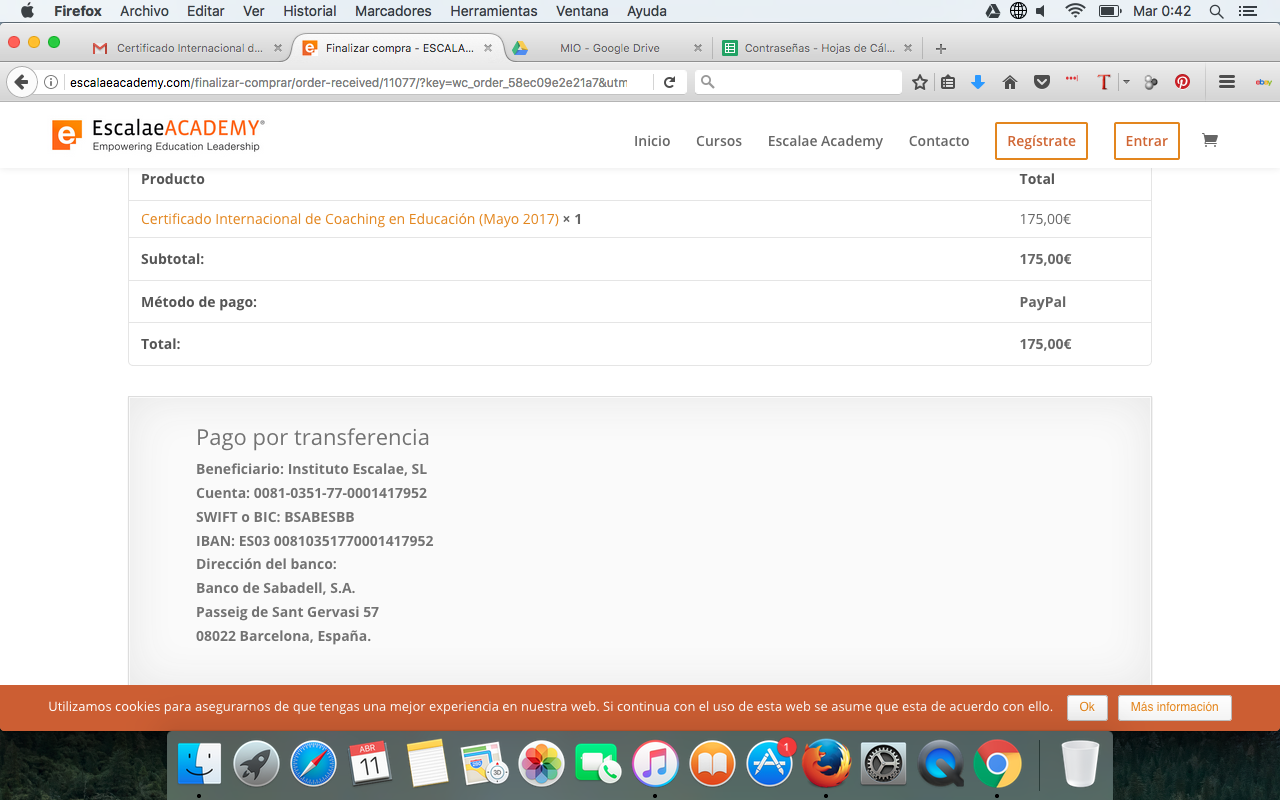Viewport: 1280px width, 800px height.
Task: Open Cursos in site navigation
Action: coord(719,141)
